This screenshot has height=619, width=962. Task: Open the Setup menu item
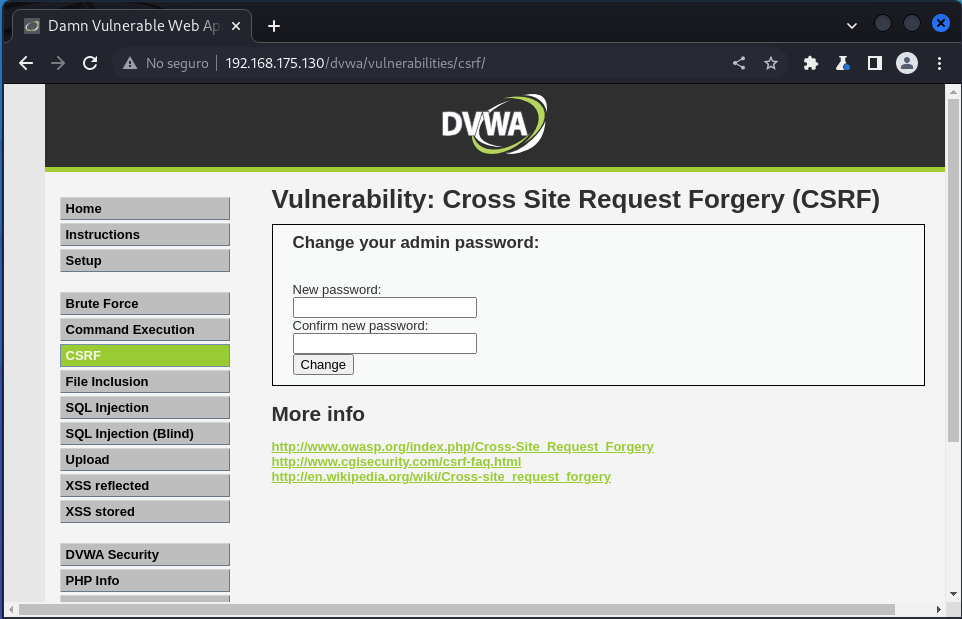pos(145,261)
